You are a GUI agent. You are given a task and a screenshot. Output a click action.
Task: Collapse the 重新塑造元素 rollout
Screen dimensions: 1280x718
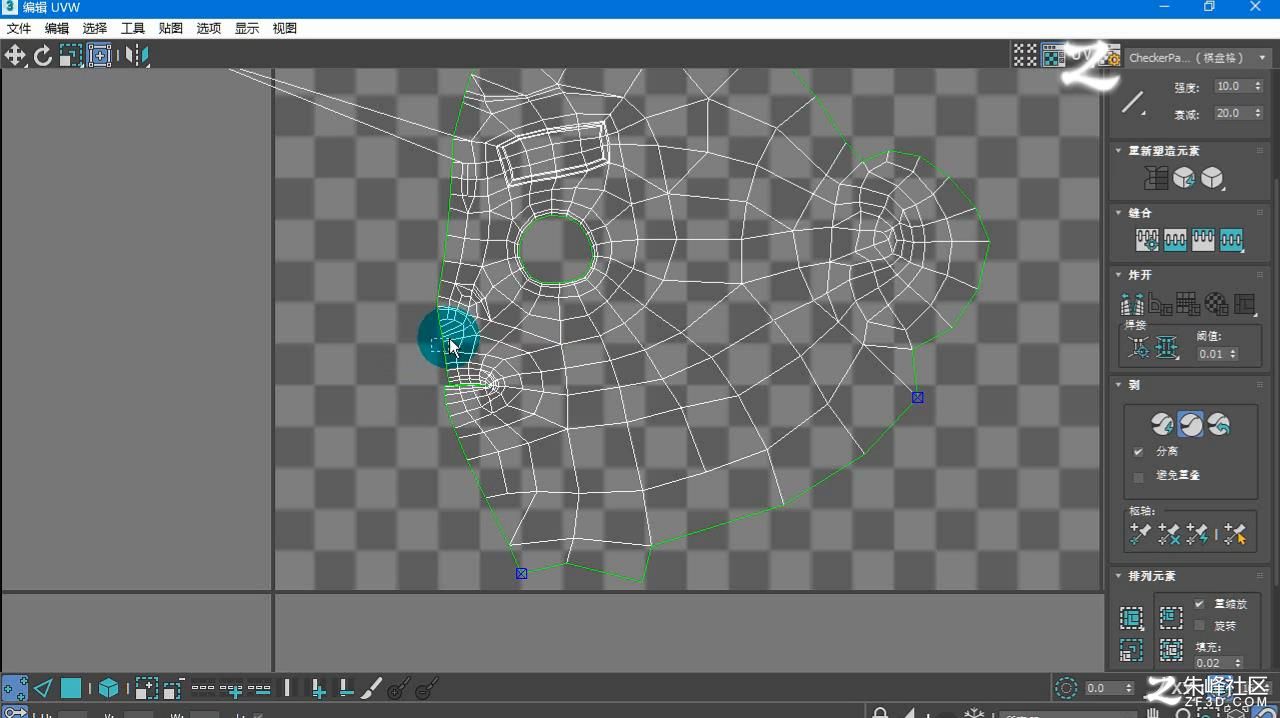(x=1119, y=151)
